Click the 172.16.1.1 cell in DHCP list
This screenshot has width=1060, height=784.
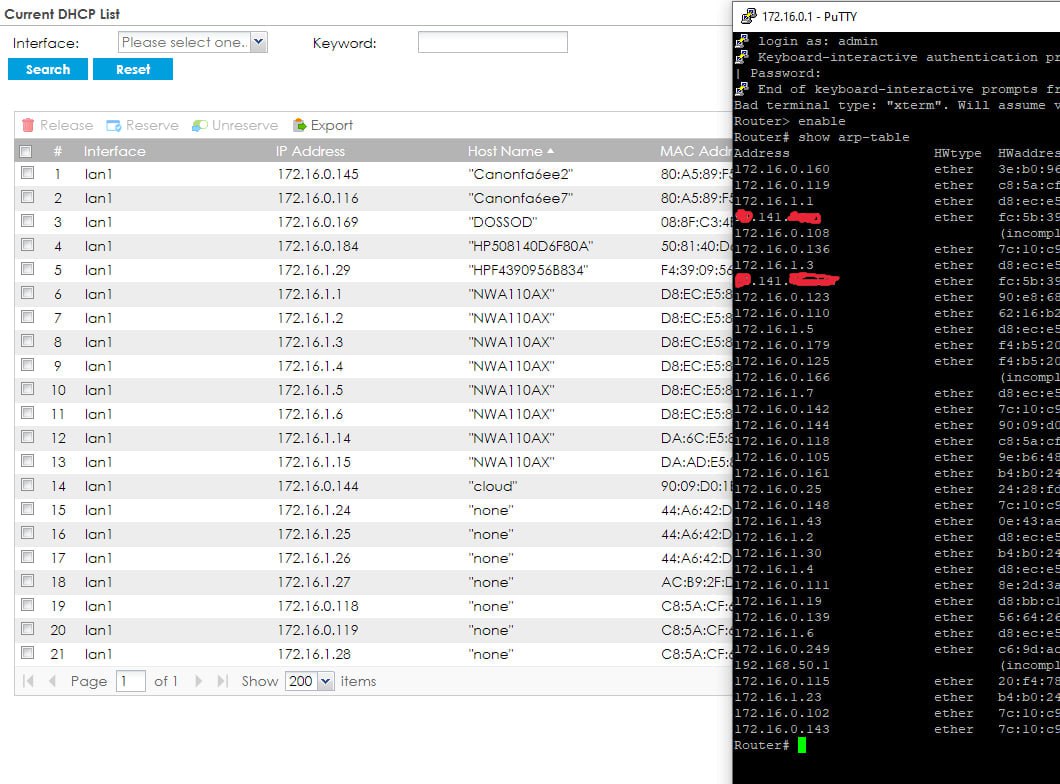tap(310, 294)
